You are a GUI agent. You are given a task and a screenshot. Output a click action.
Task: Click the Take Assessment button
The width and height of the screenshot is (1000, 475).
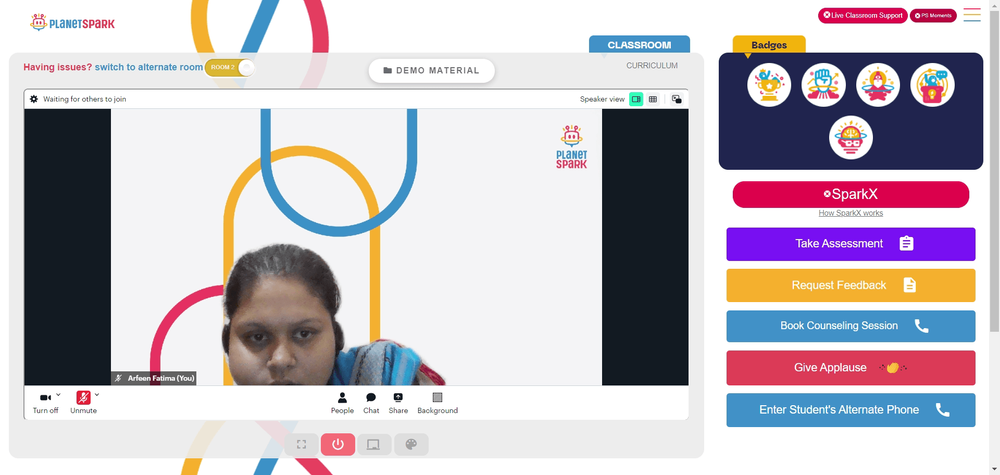pos(851,244)
